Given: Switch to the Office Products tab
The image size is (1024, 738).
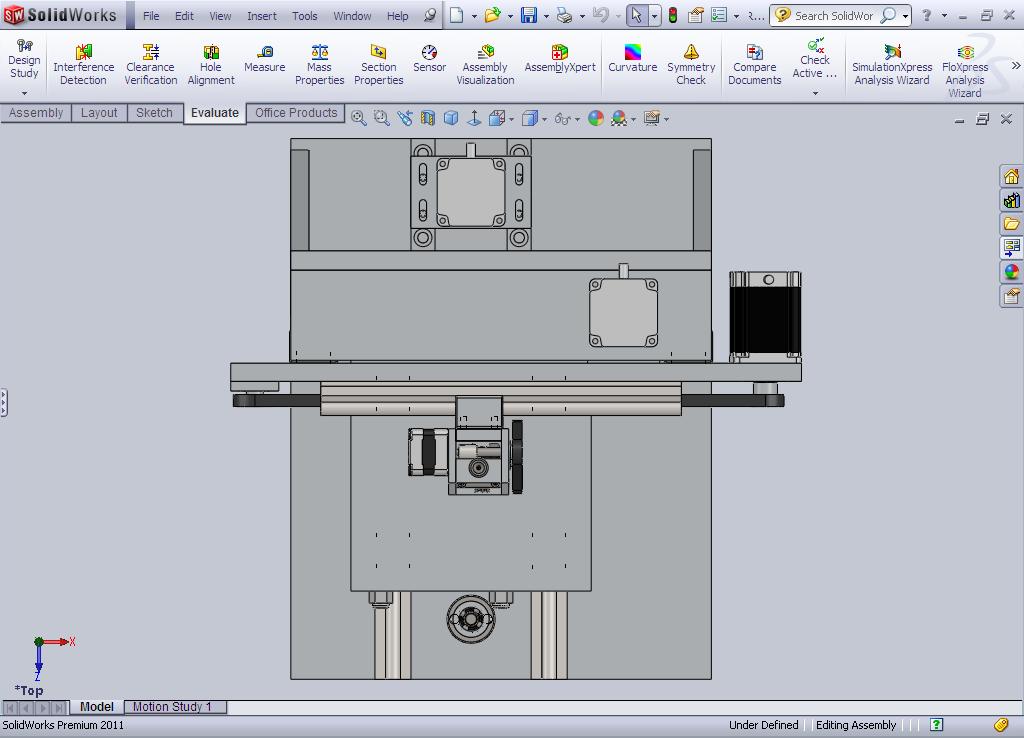Looking at the screenshot, I should click(295, 112).
